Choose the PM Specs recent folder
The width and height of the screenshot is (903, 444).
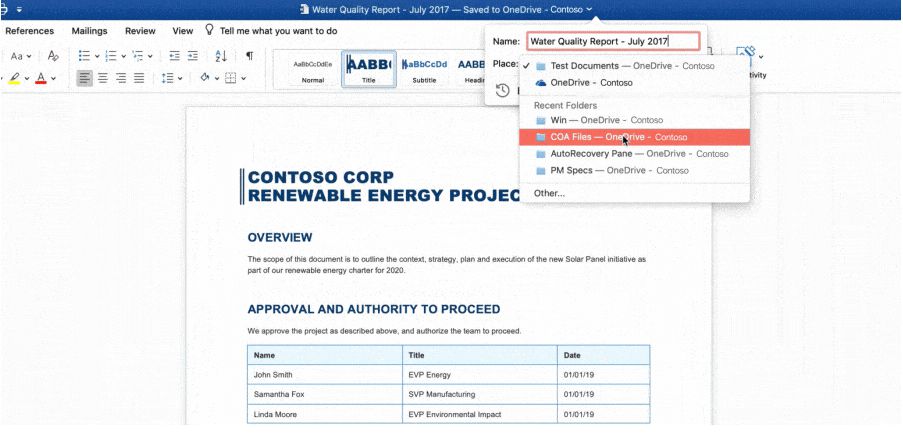click(x=635, y=170)
